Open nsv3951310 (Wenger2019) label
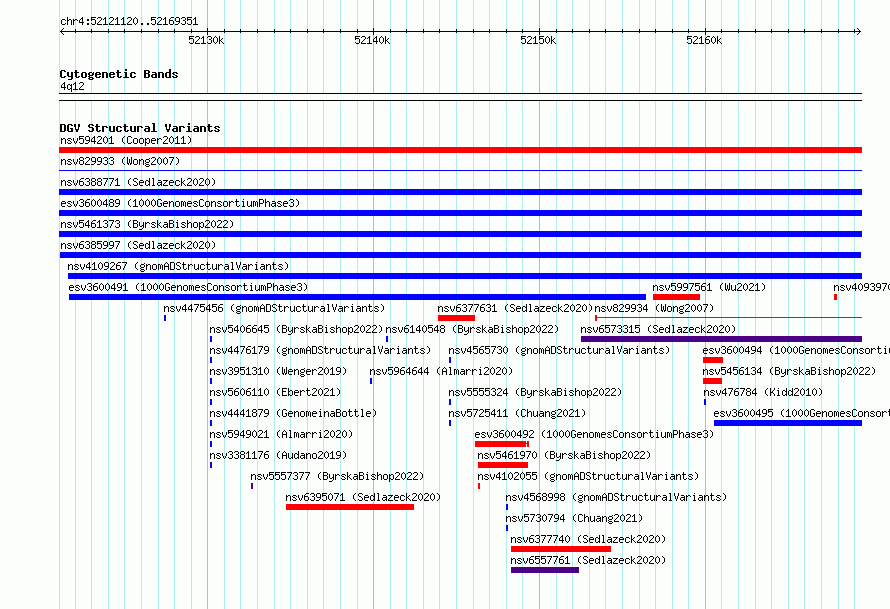The height and width of the screenshot is (609, 890). [x=278, y=371]
